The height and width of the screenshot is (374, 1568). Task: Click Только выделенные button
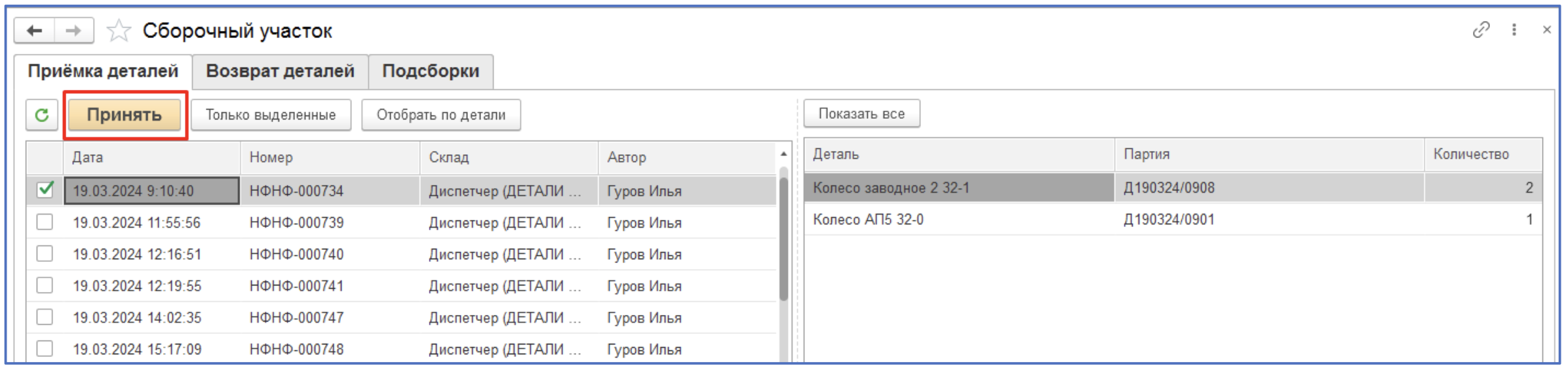click(271, 115)
